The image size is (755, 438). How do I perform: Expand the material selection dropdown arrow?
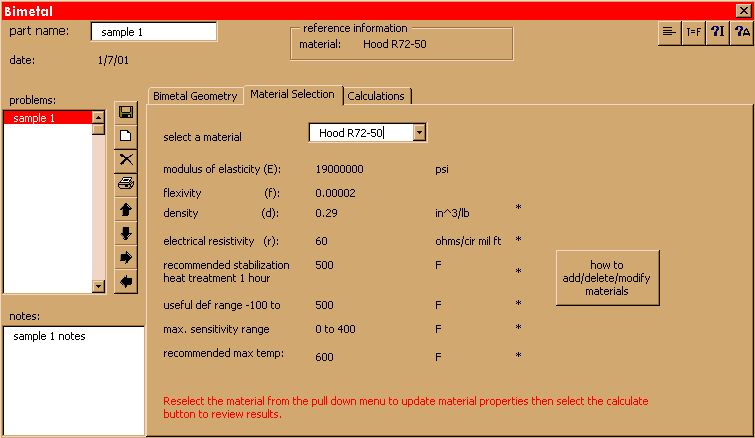tap(420, 132)
